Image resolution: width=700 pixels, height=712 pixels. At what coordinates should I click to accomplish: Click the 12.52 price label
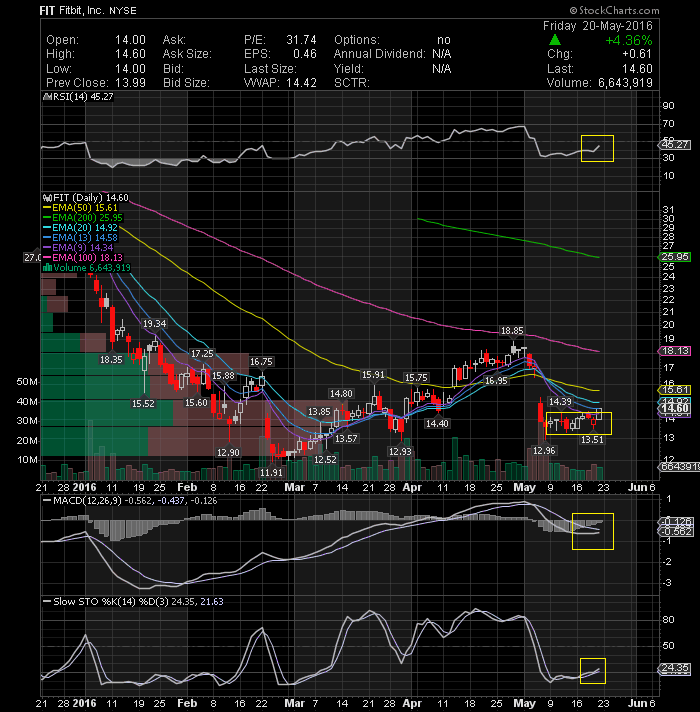[325, 460]
